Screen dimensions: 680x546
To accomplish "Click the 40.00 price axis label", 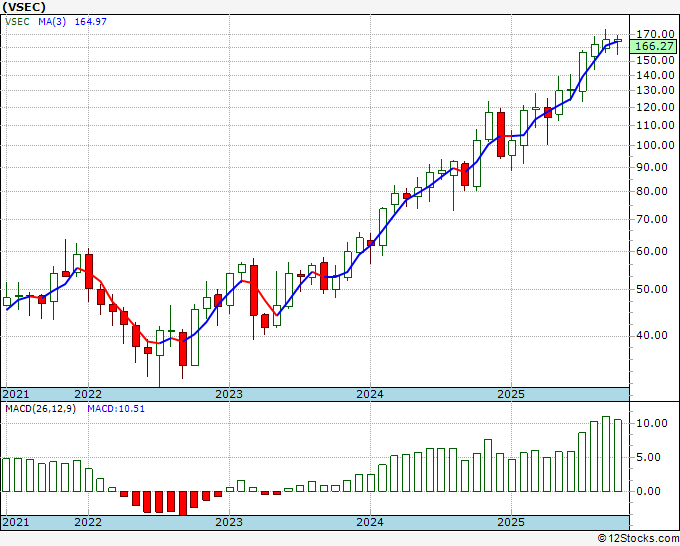I will (x=658, y=335).
